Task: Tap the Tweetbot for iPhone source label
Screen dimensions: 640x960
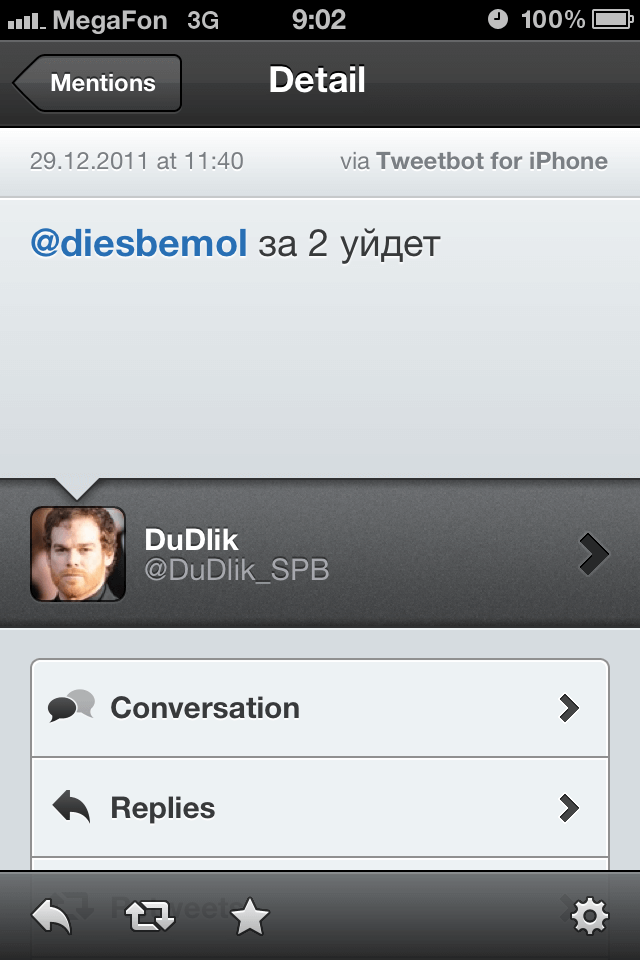Action: click(x=492, y=161)
